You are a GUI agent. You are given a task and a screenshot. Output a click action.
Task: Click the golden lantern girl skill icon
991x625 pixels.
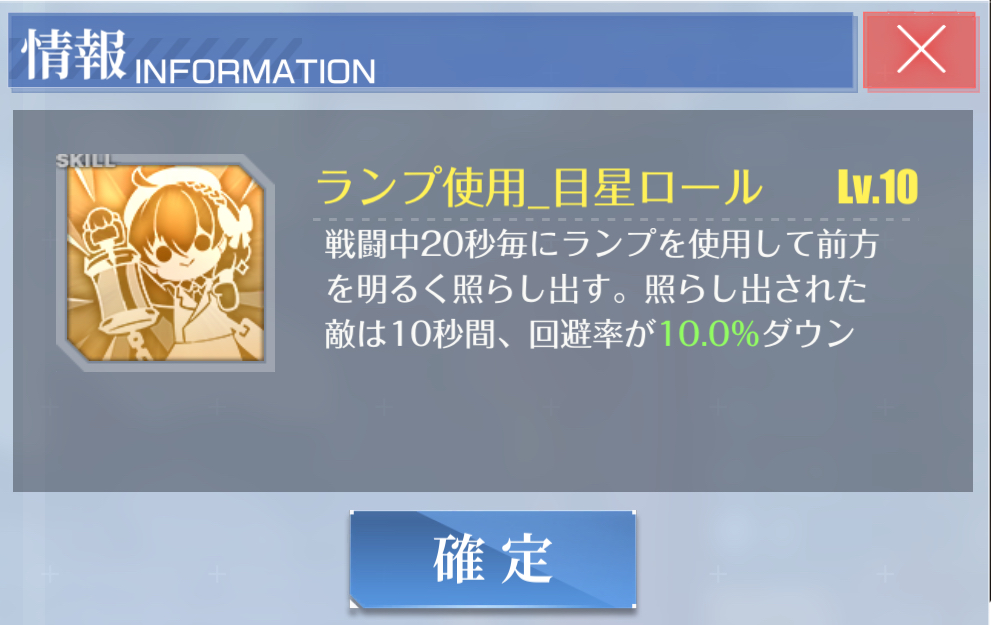tap(166, 263)
